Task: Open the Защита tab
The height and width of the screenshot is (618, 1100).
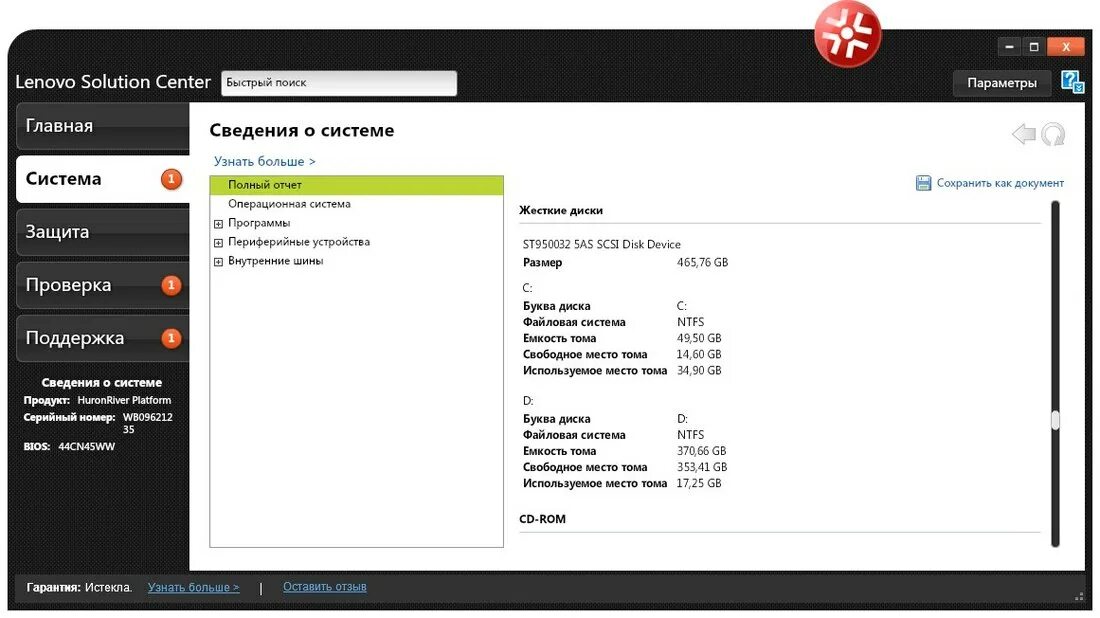Action: click(102, 232)
